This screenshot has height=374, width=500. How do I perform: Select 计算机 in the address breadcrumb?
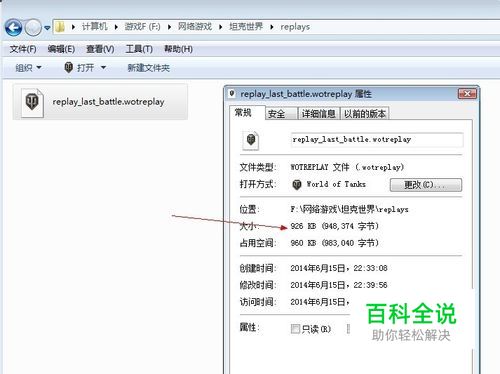coord(95,27)
